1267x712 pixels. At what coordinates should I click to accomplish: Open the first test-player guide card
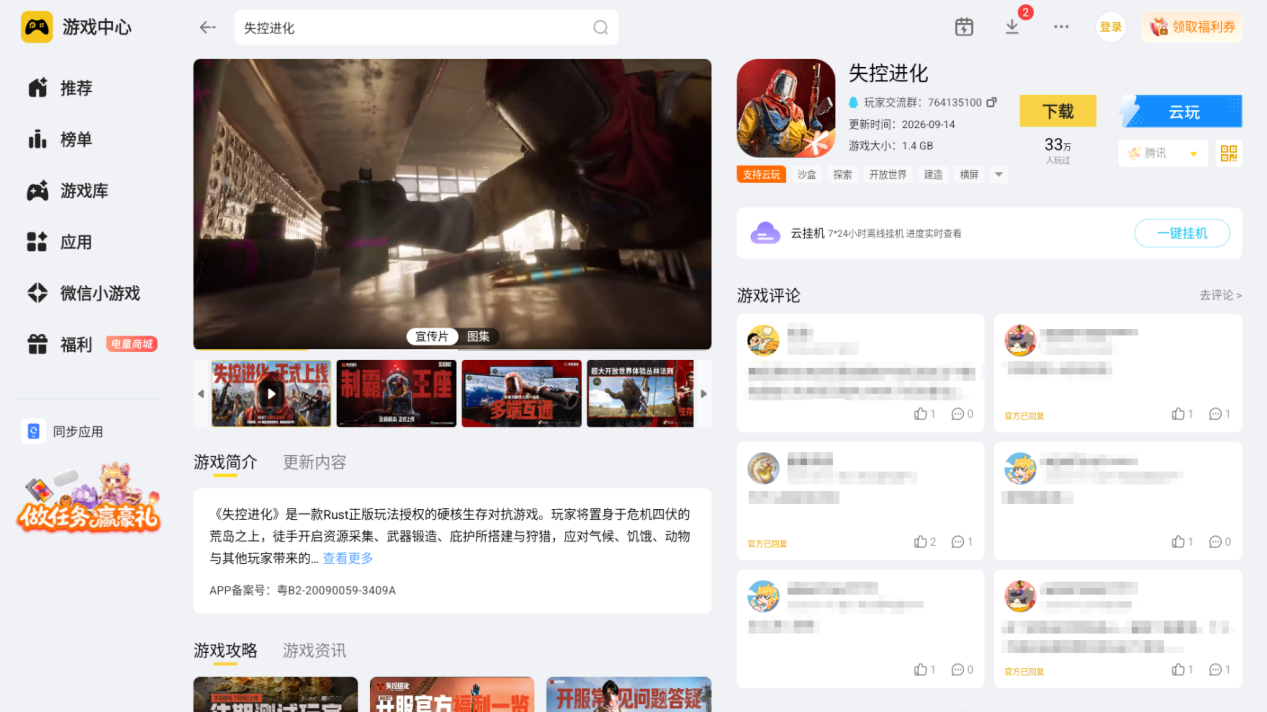pyautogui.click(x=275, y=694)
